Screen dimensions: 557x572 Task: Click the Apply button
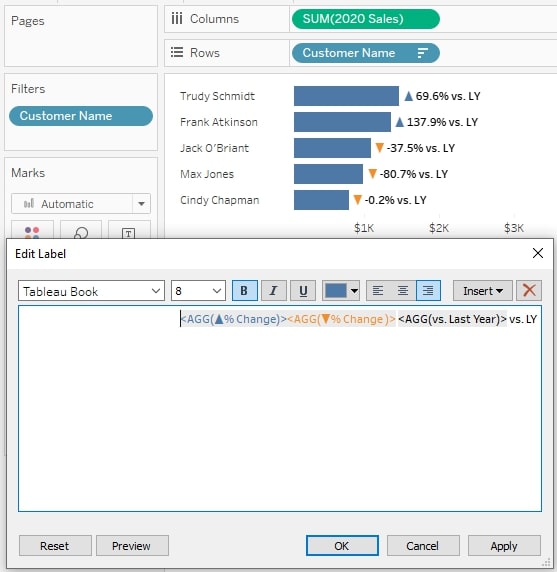[x=504, y=546]
